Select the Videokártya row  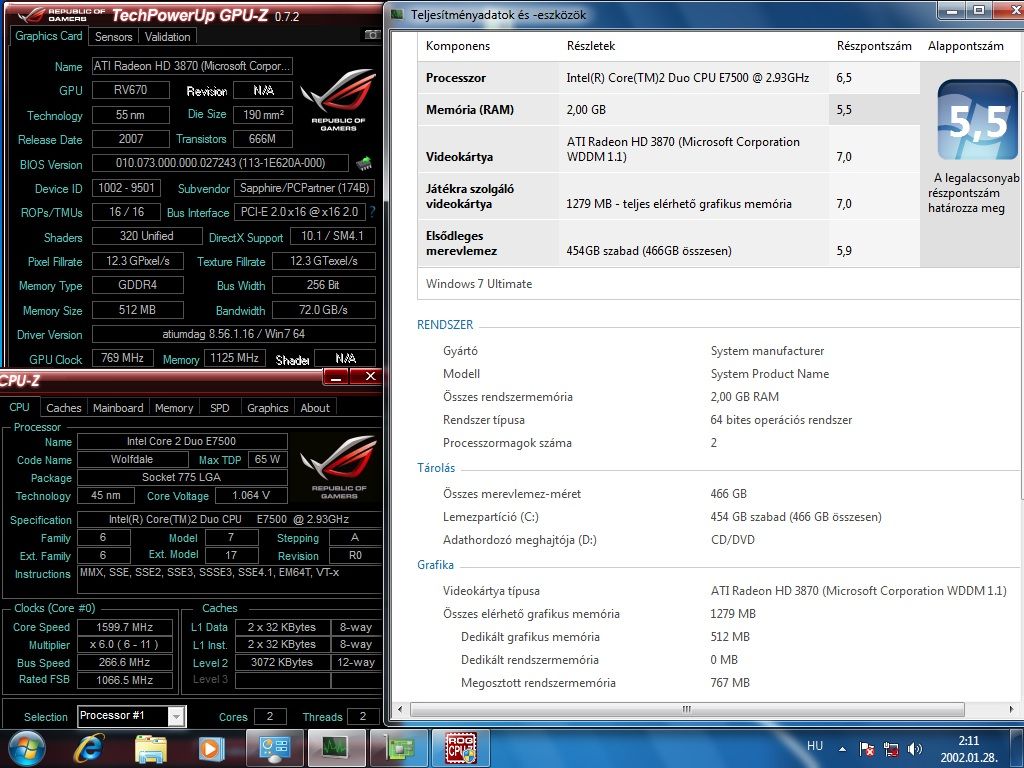[x=669, y=149]
